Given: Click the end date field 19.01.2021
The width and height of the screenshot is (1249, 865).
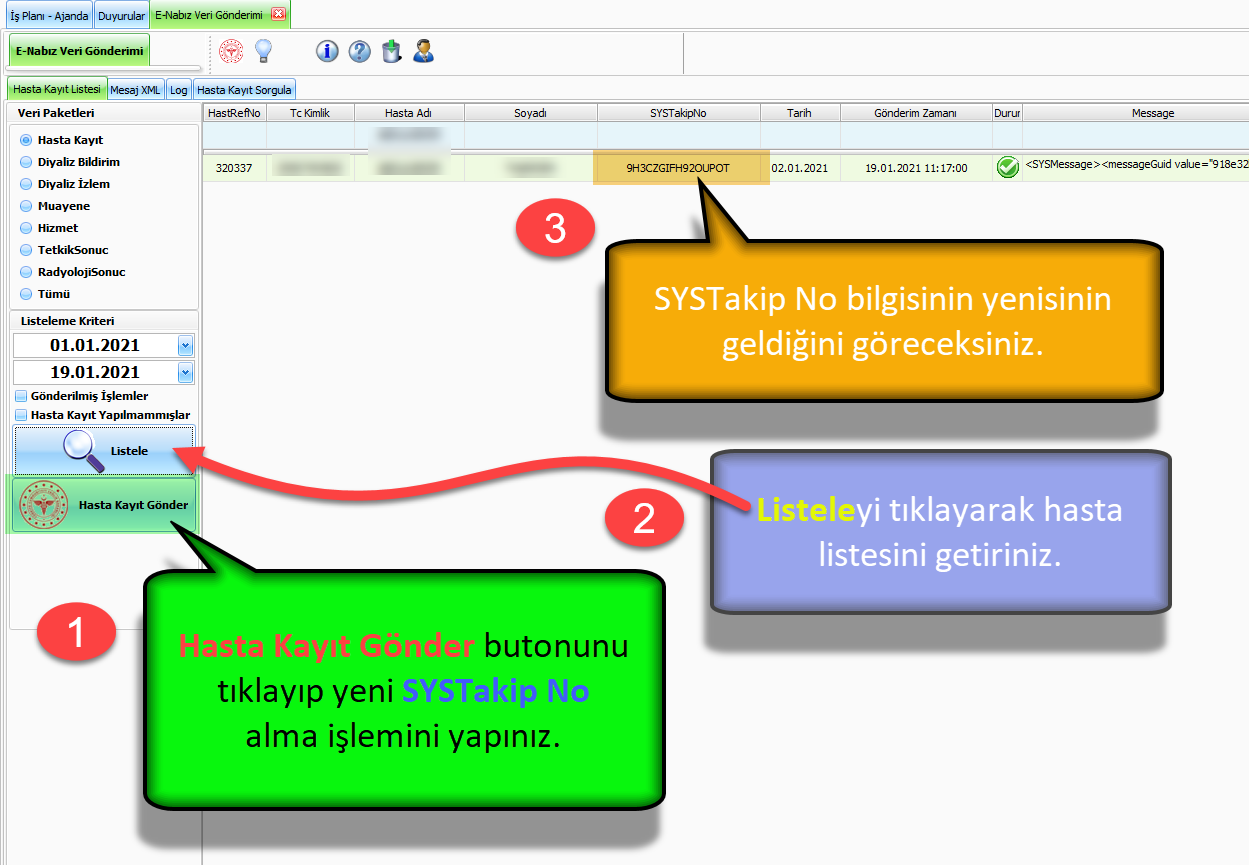Looking at the screenshot, I should [x=95, y=373].
